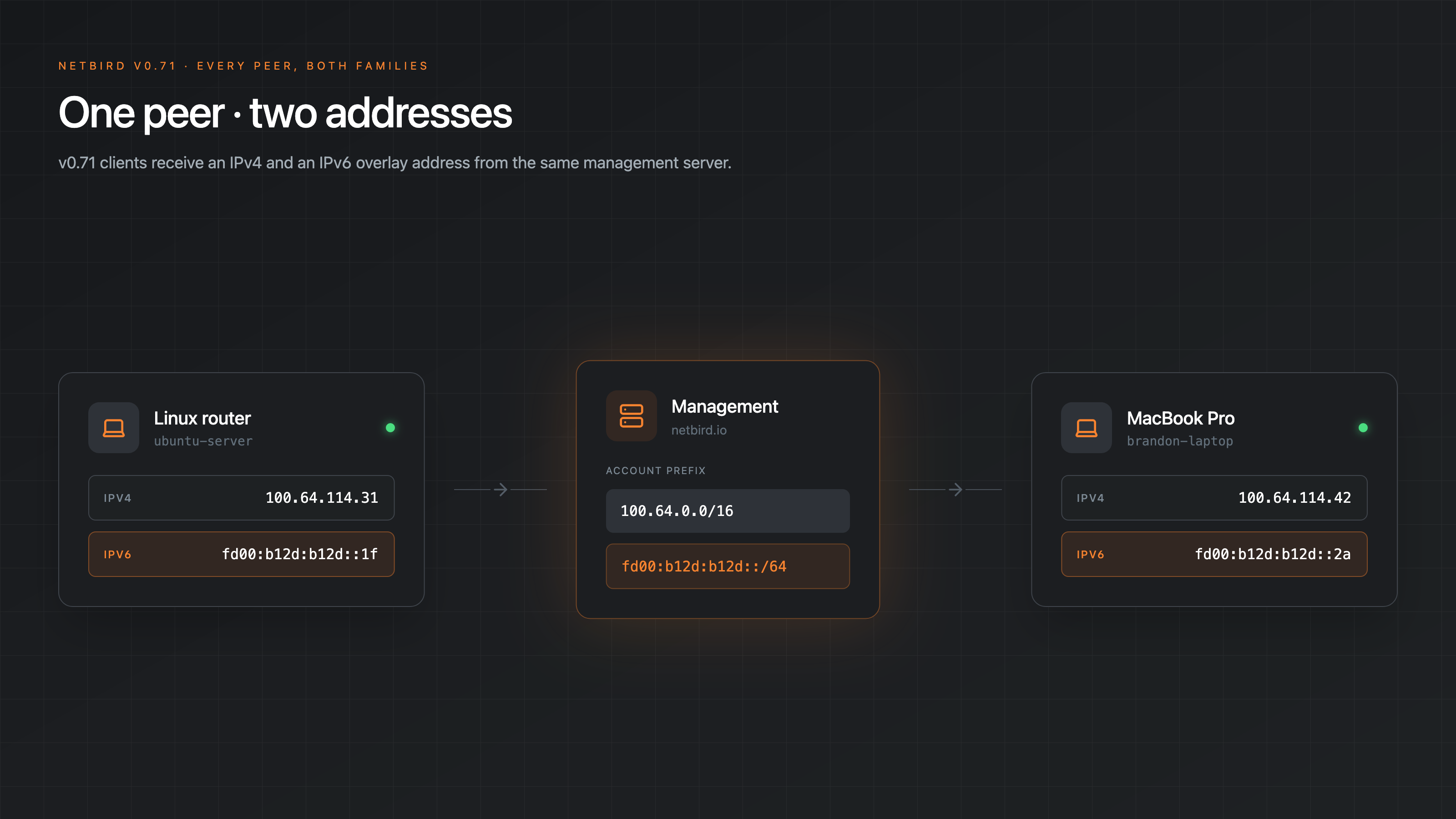The height and width of the screenshot is (819, 1456).
Task: Click the fd00:b12d:b12d::/64 prefix box
Action: click(x=728, y=566)
